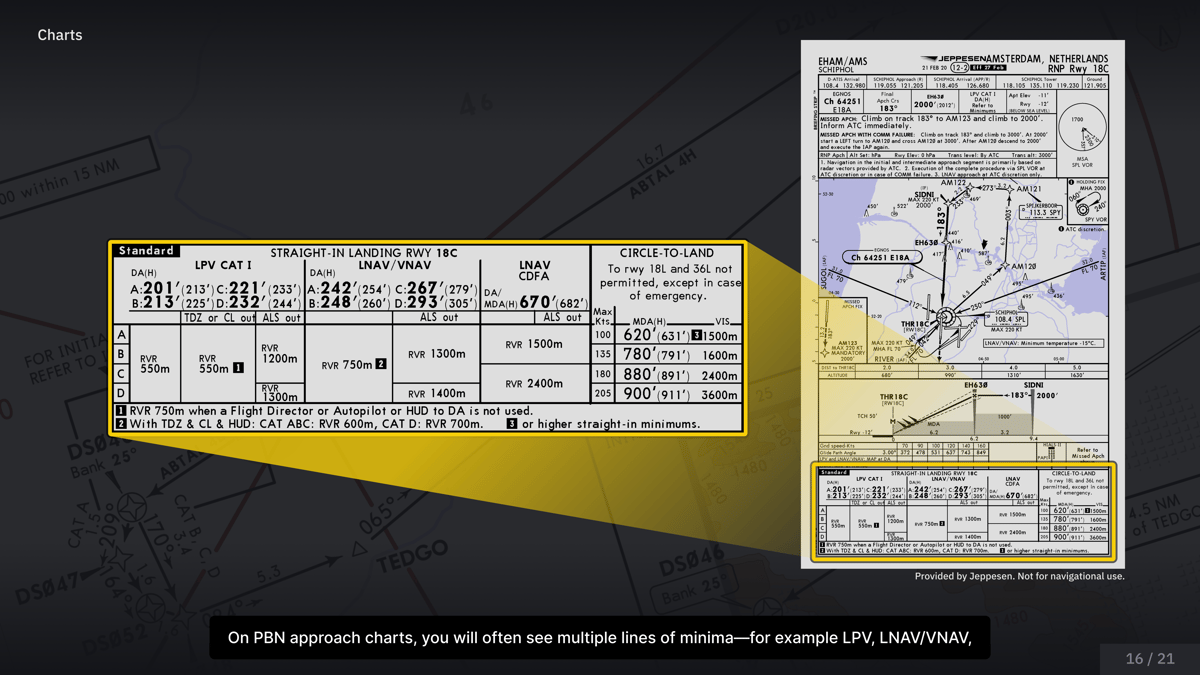Click the Spijkerboor 113.3 SPY navaid box
Viewport: 1200px width, 675px height.
click(1043, 210)
